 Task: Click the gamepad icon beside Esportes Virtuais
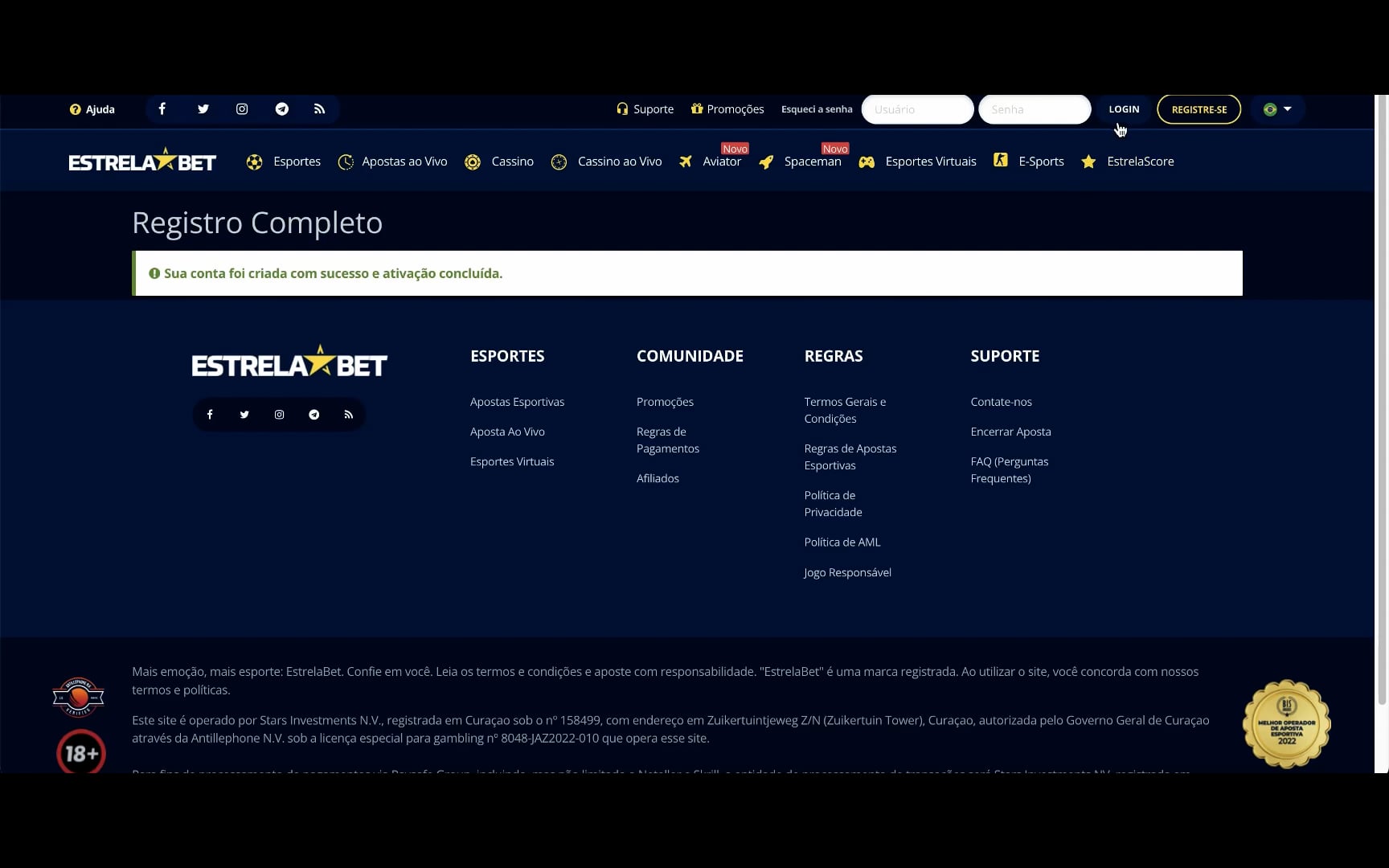tap(867, 162)
